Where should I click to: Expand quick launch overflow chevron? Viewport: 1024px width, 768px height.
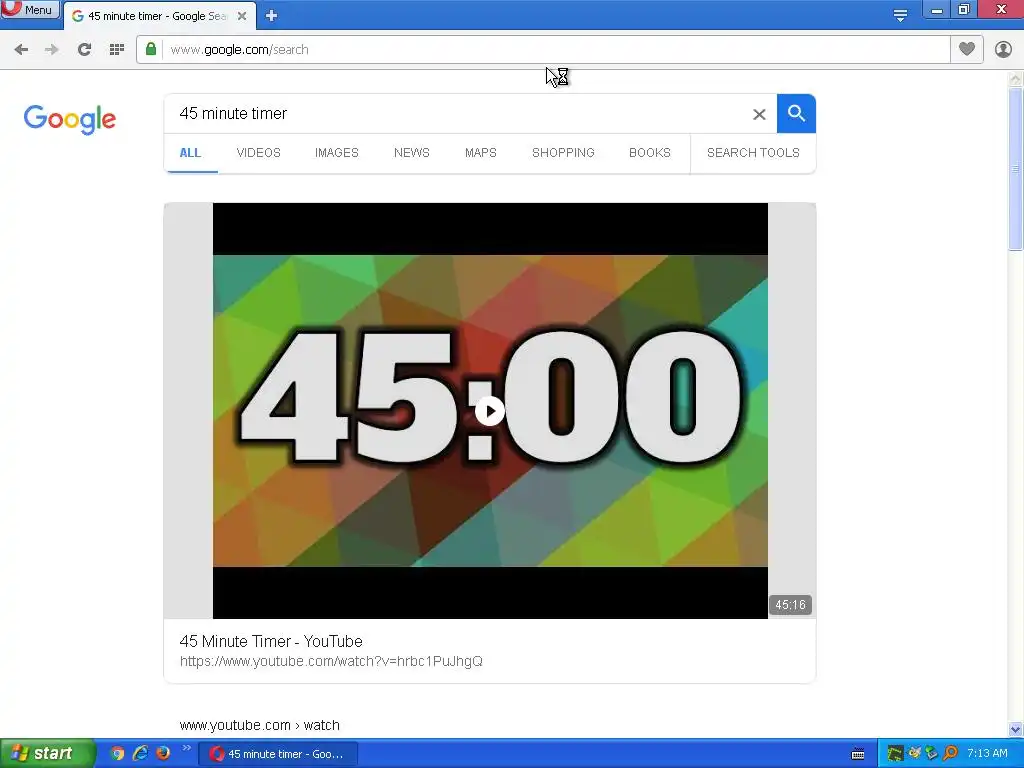[186, 748]
